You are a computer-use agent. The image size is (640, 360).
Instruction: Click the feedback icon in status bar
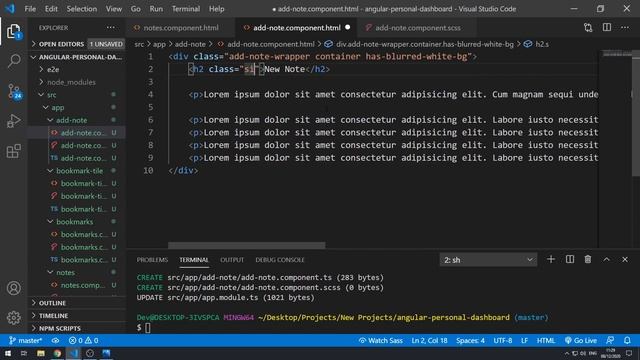610,340
